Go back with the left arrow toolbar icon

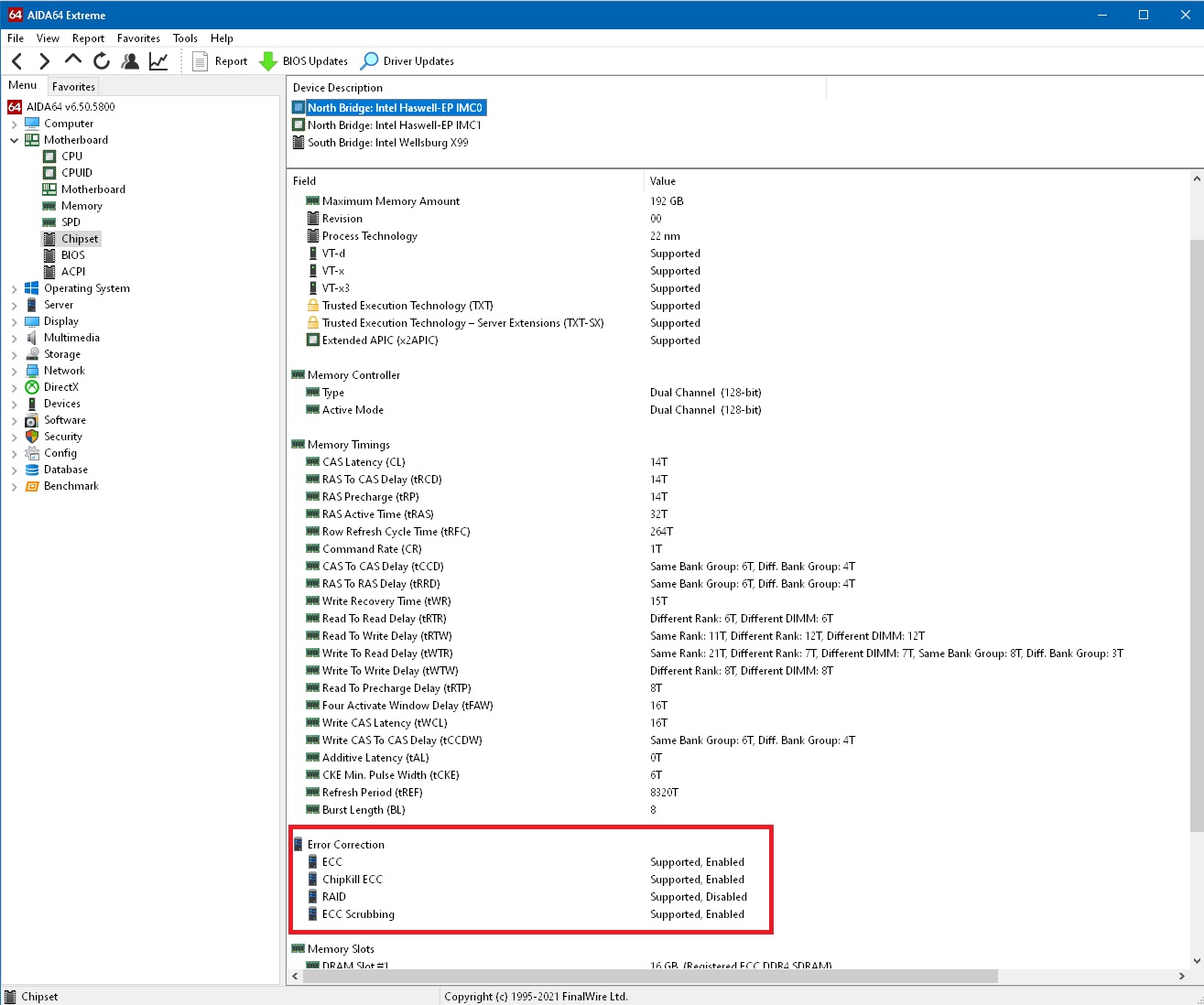[x=17, y=61]
